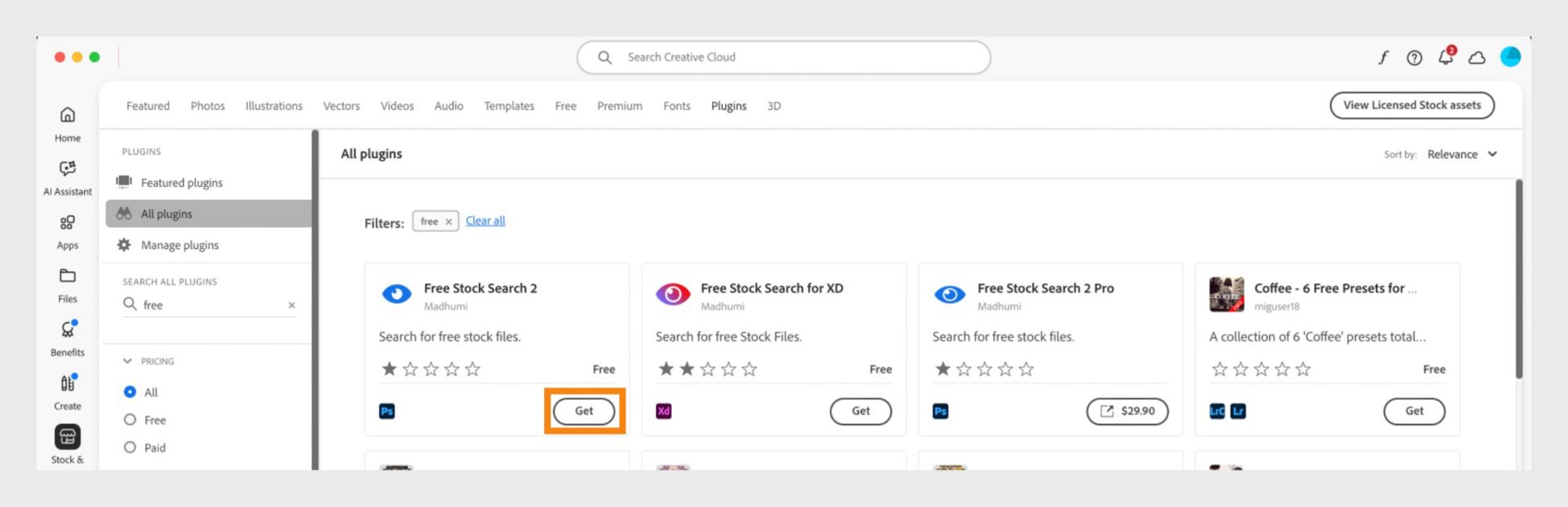1568x507 pixels.
Task: Open the Sort by Relevance dropdown
Action: [x=1462, y=154]
